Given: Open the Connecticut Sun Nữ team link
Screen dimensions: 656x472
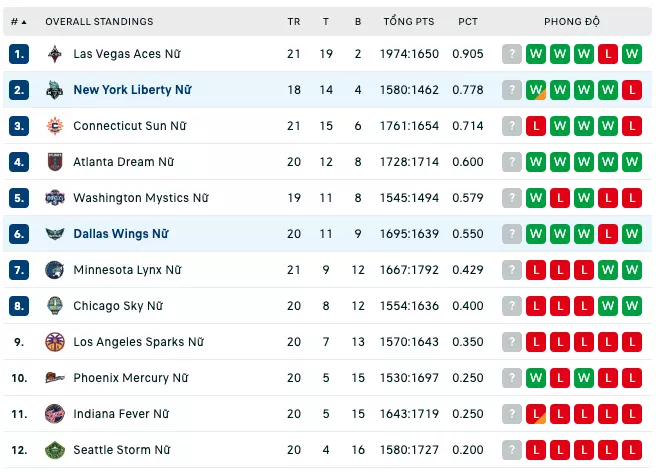Looking at the screenshot, I should click(x=130, y=126).
